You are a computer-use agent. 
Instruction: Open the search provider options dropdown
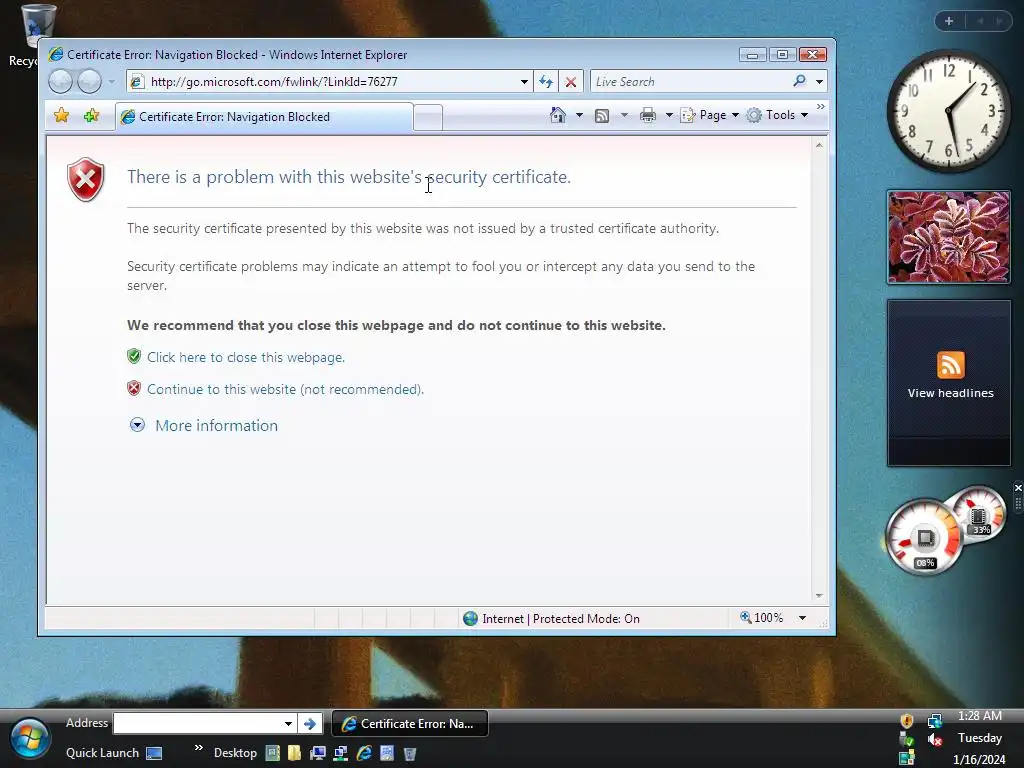pyautogui.click(x=819, y=82)
